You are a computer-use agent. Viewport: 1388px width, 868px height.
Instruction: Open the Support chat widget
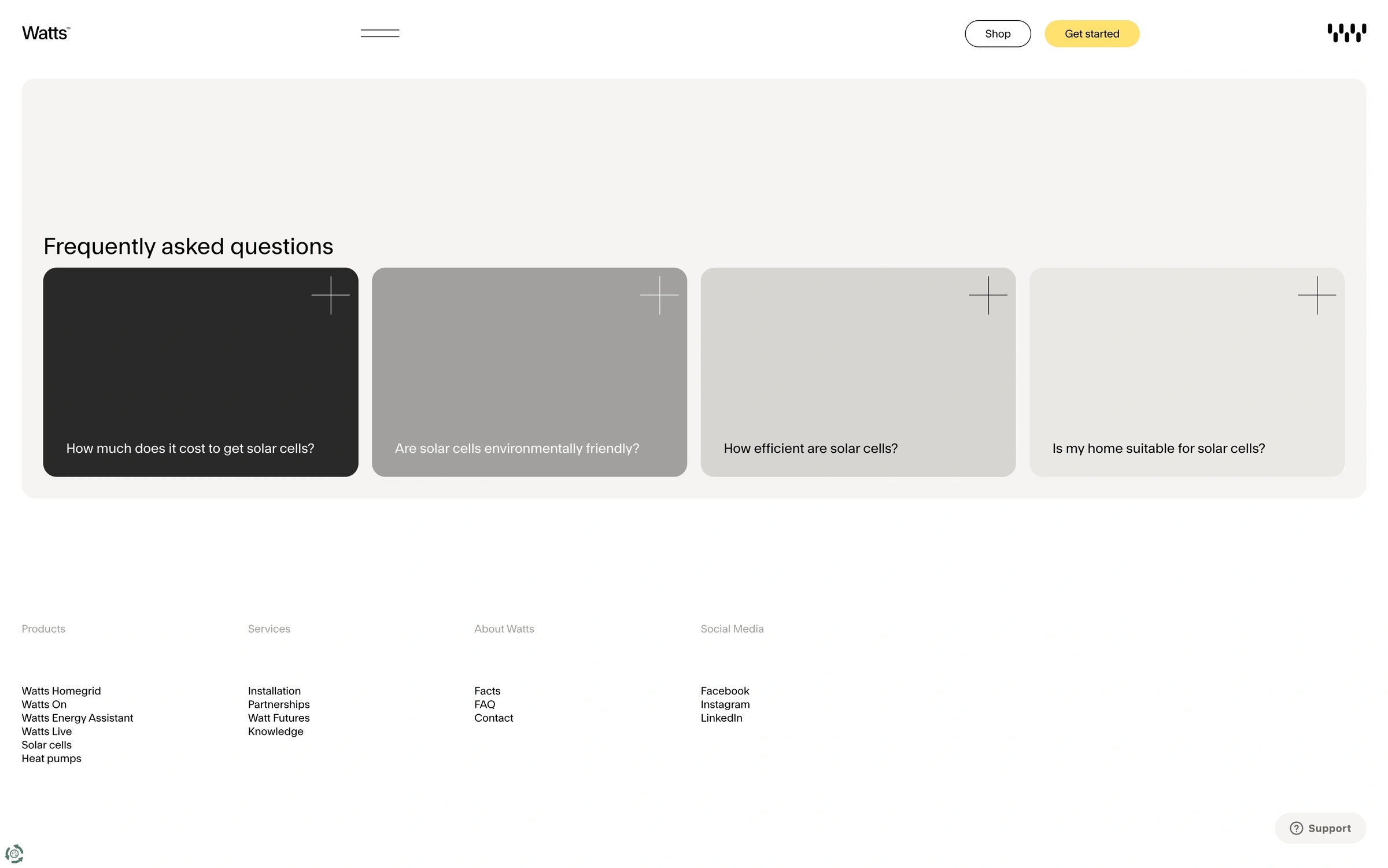tap(1320, 828)
